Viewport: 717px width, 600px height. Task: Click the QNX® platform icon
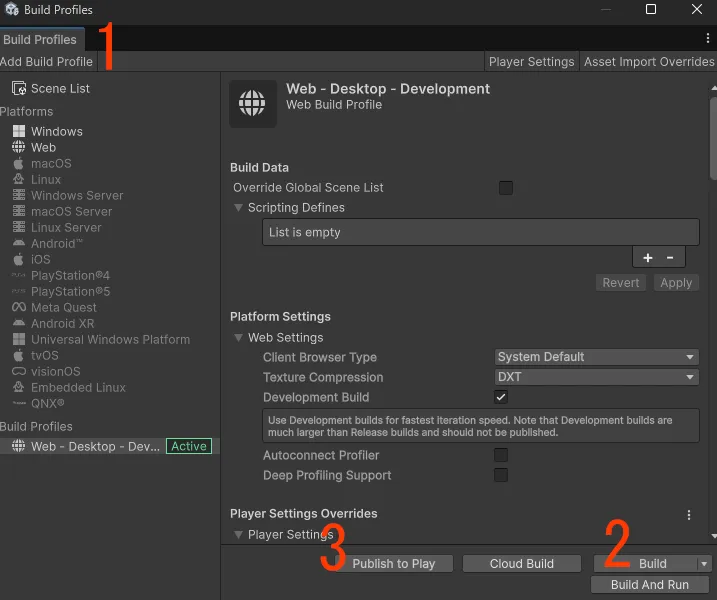pyautogui.click(x=19, y=403)
